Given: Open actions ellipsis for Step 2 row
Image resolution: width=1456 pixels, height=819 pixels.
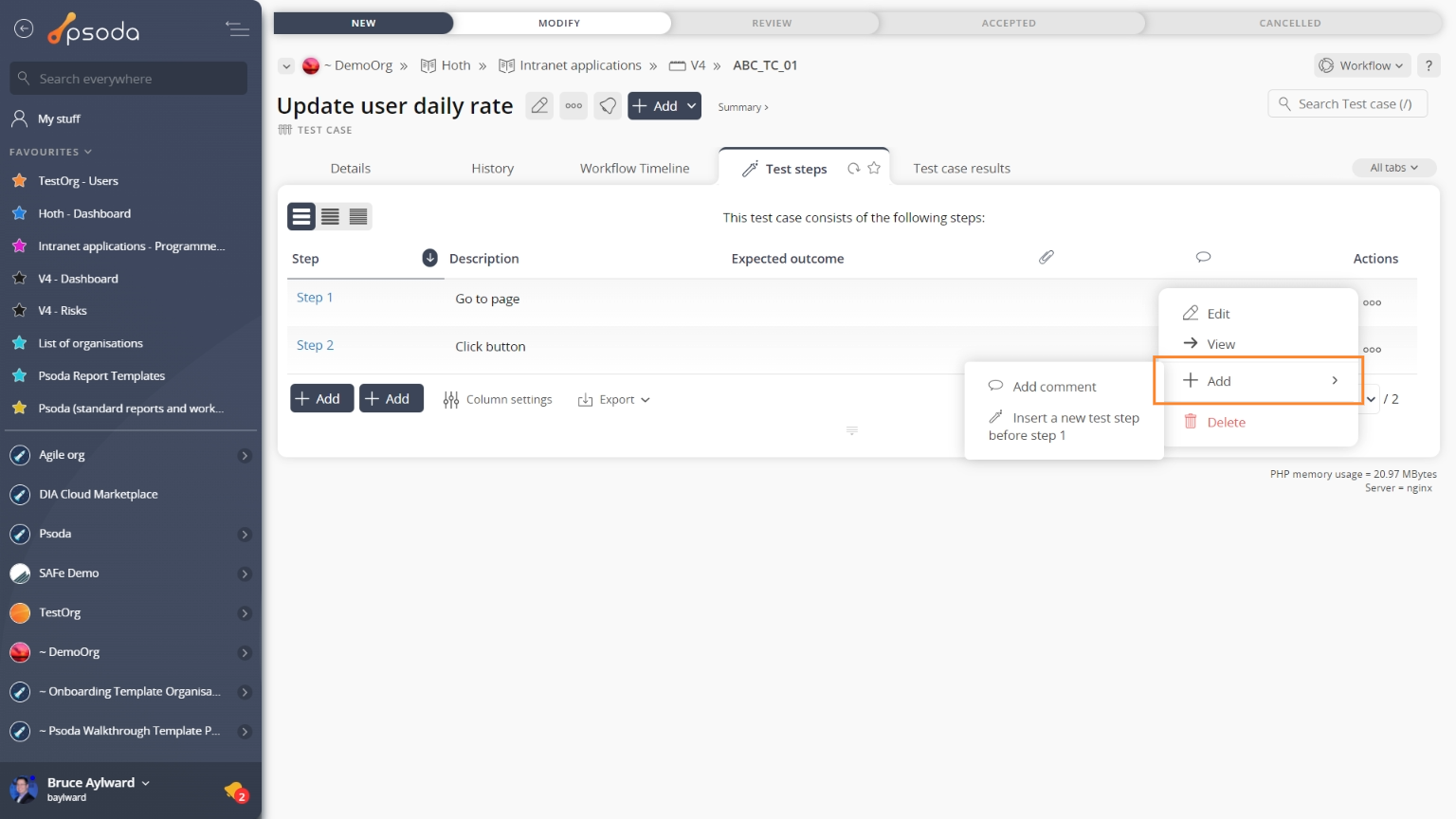Looking at the screenshot, I should [1372, 350].
